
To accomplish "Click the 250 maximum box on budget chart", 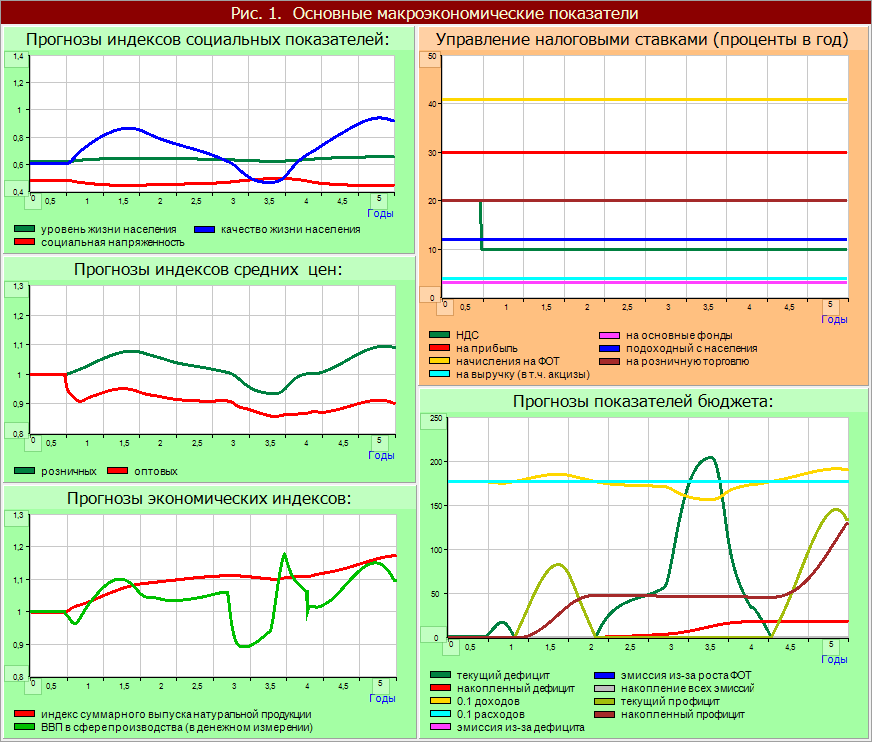I will tap(434, 421).
